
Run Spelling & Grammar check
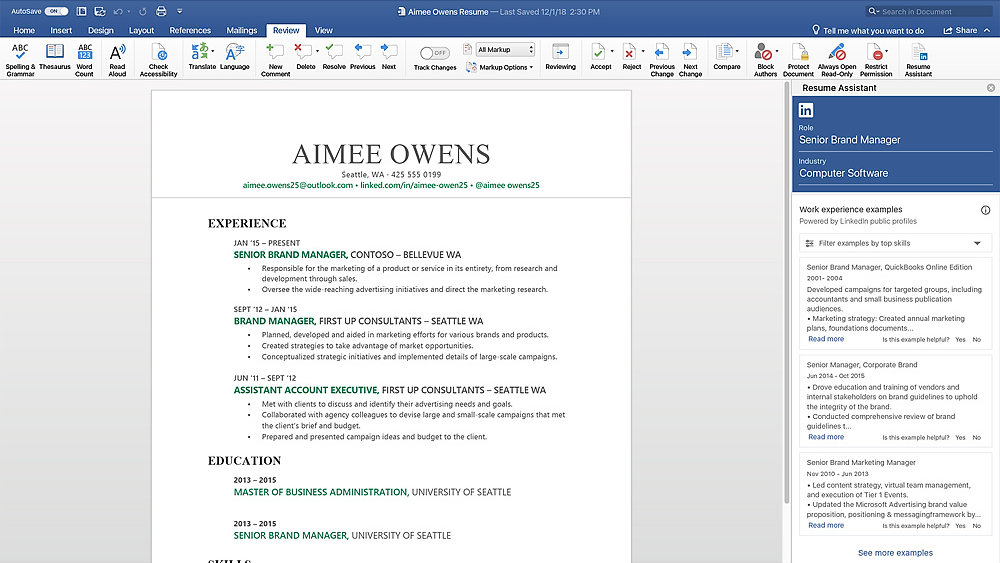[20, 60]
